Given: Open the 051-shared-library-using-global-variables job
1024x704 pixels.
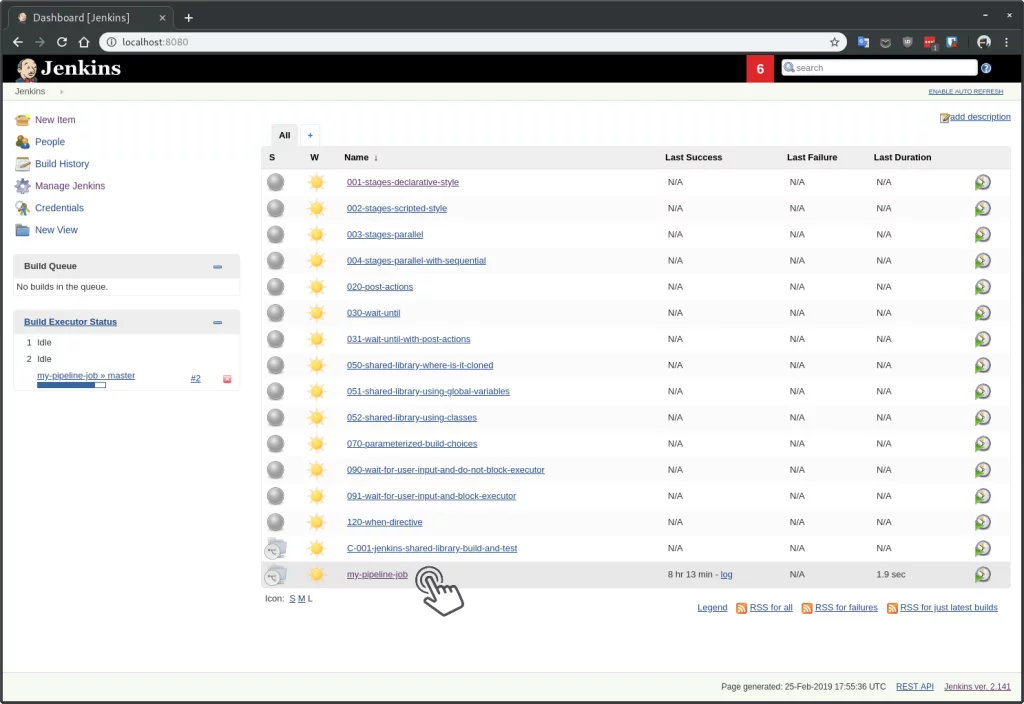Looking at the screenshot, I should pos(428,392).
